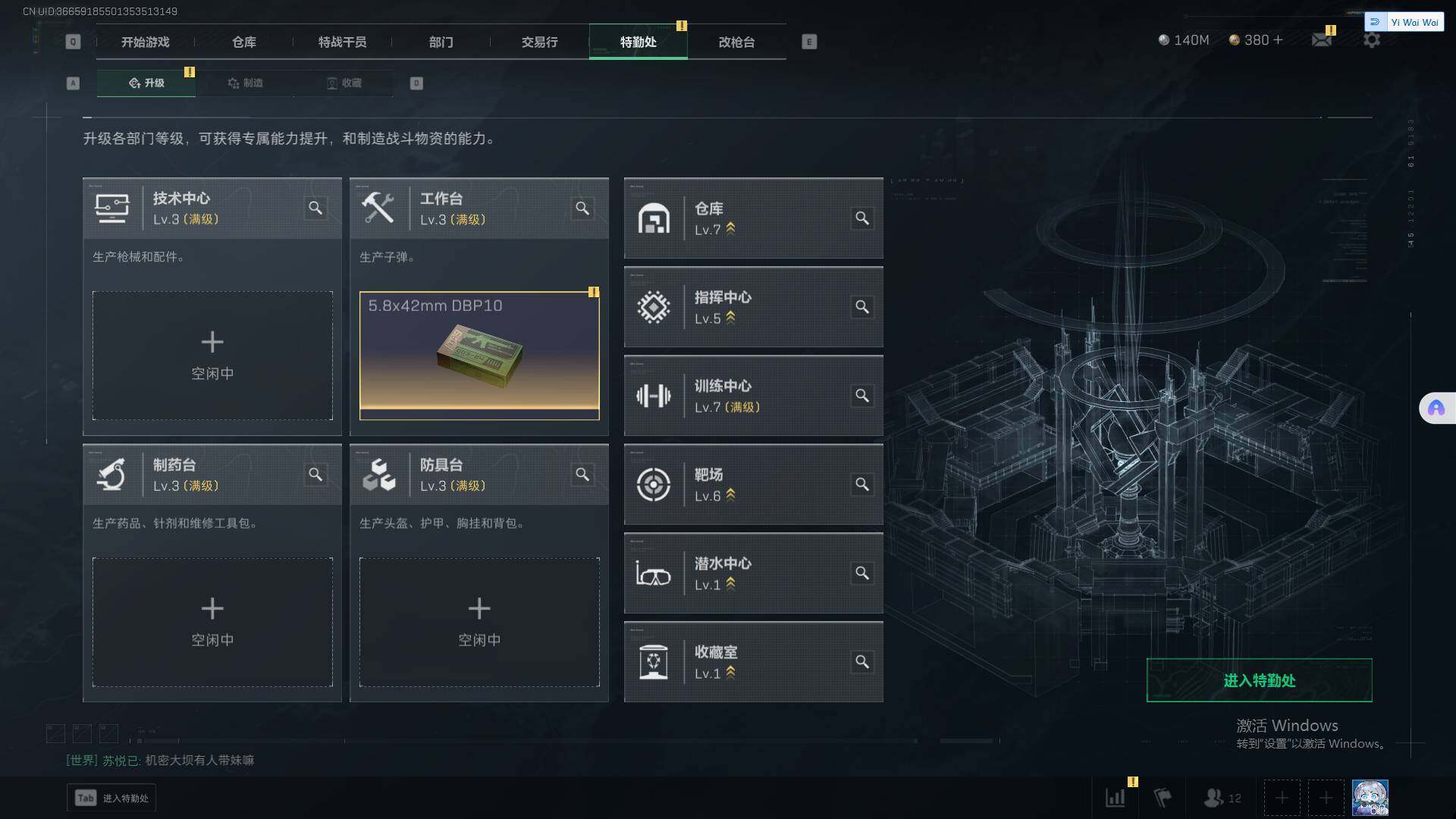
Task: Click the player avatar in bottom right
Action: [x=1370, y=798]
